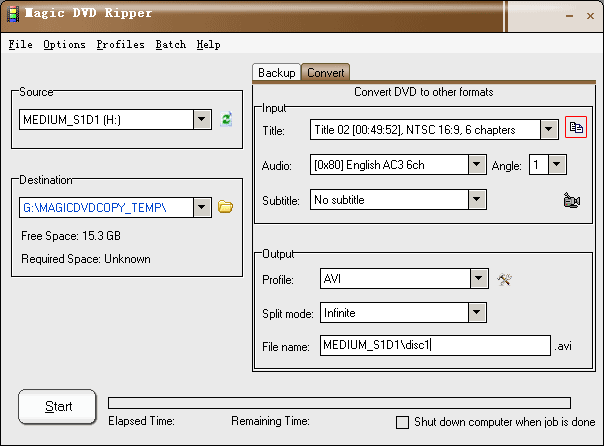Screen dimensions: 604x446
Task: Open the File menu
Action: (x=20, y=45)
